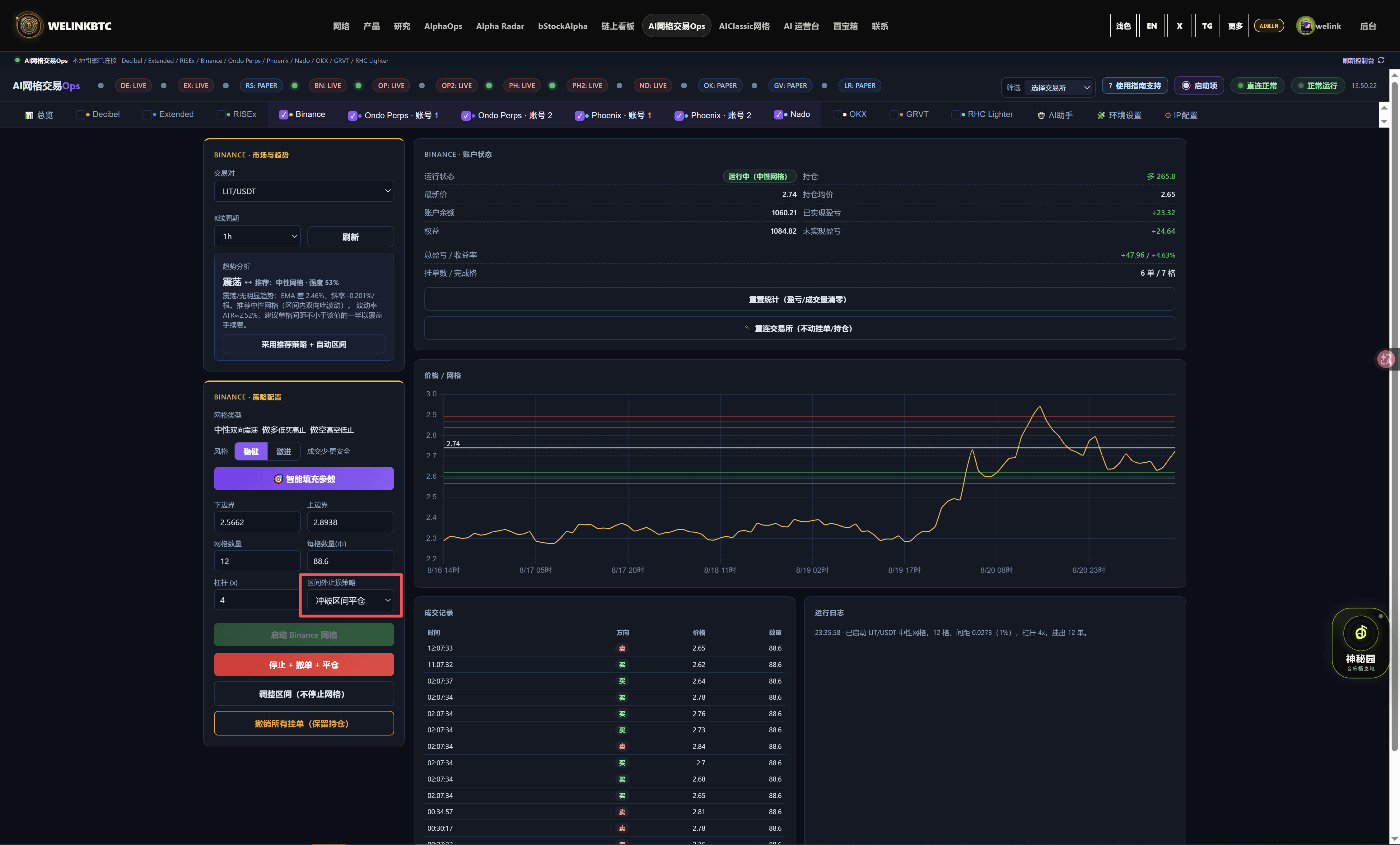
Task: Switch to the 总览 overview tab
Action: [39, 115]
